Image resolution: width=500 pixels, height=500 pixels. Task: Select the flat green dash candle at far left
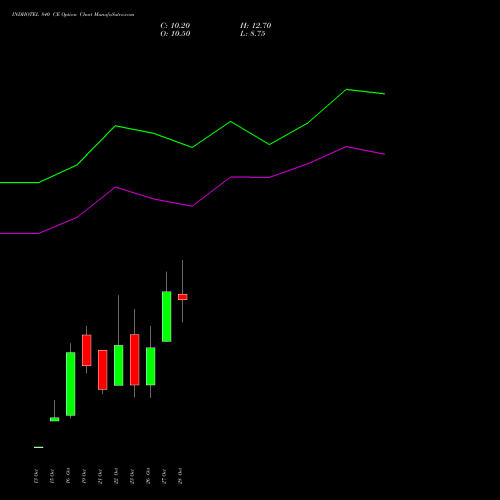coord(39,447)
